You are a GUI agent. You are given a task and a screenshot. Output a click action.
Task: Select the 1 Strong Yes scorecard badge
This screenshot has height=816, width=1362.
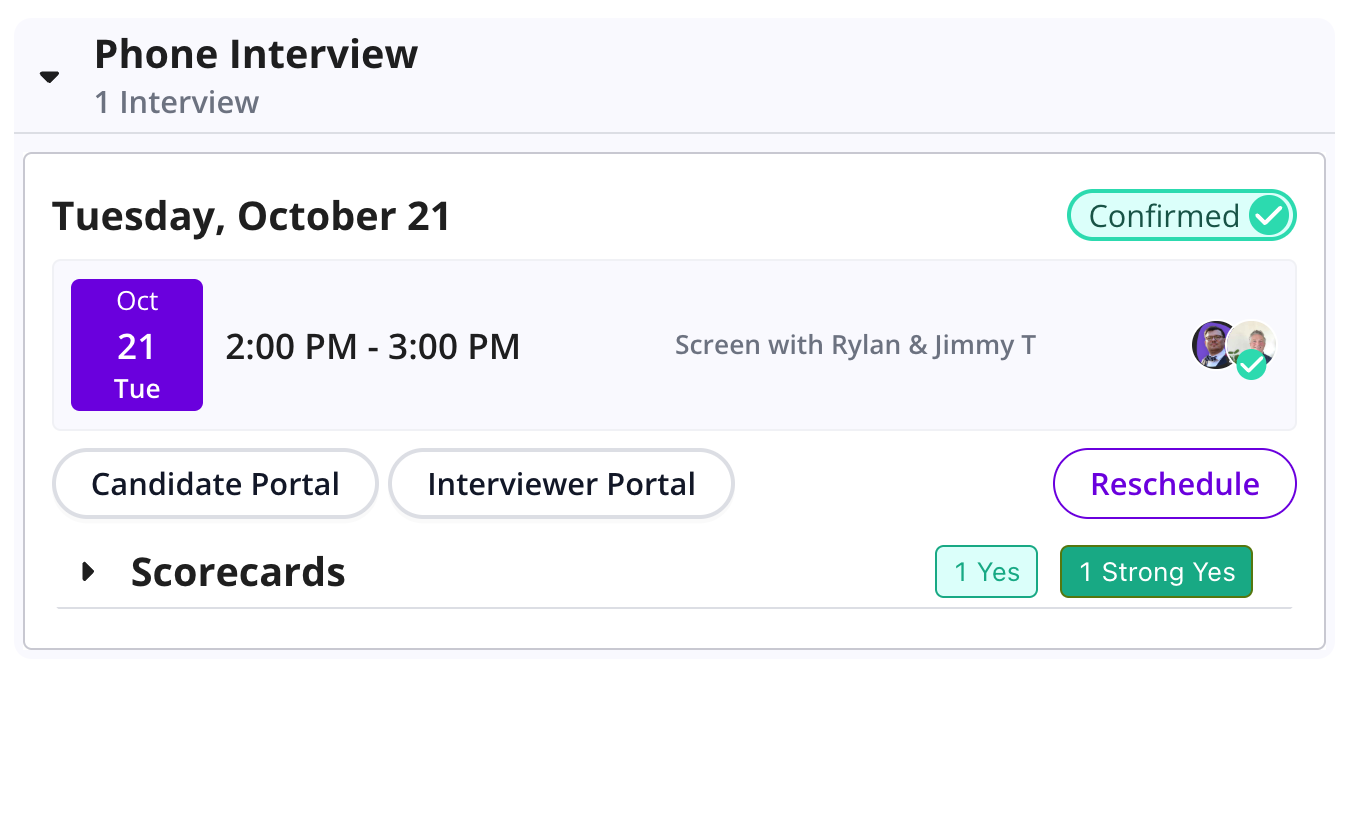click(1156, 572)
